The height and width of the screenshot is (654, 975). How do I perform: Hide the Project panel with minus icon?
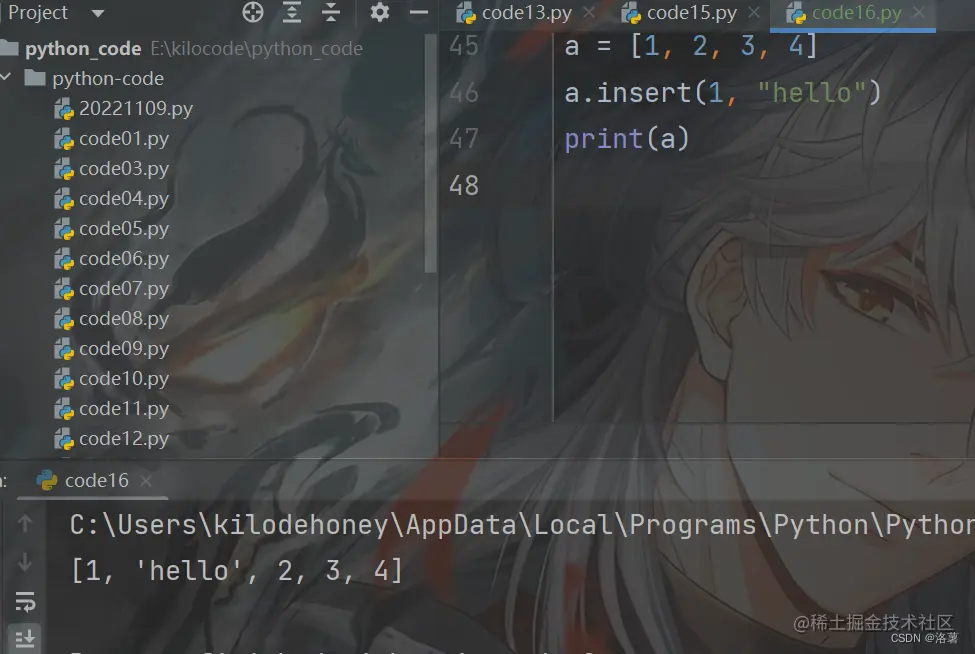(418, 12)
